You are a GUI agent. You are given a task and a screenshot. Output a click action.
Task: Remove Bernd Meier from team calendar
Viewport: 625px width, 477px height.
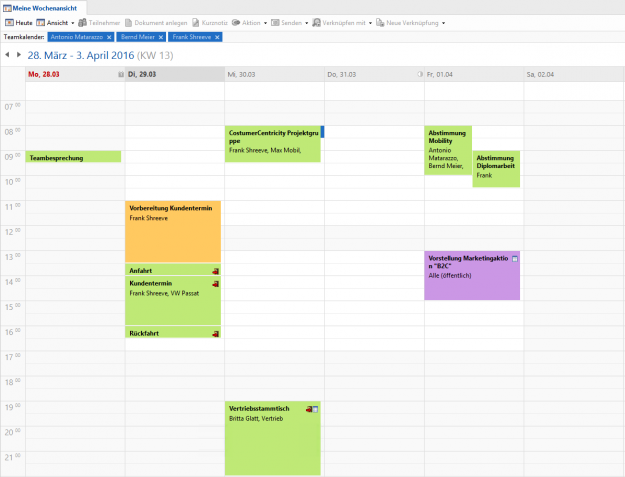click(161, 37)
